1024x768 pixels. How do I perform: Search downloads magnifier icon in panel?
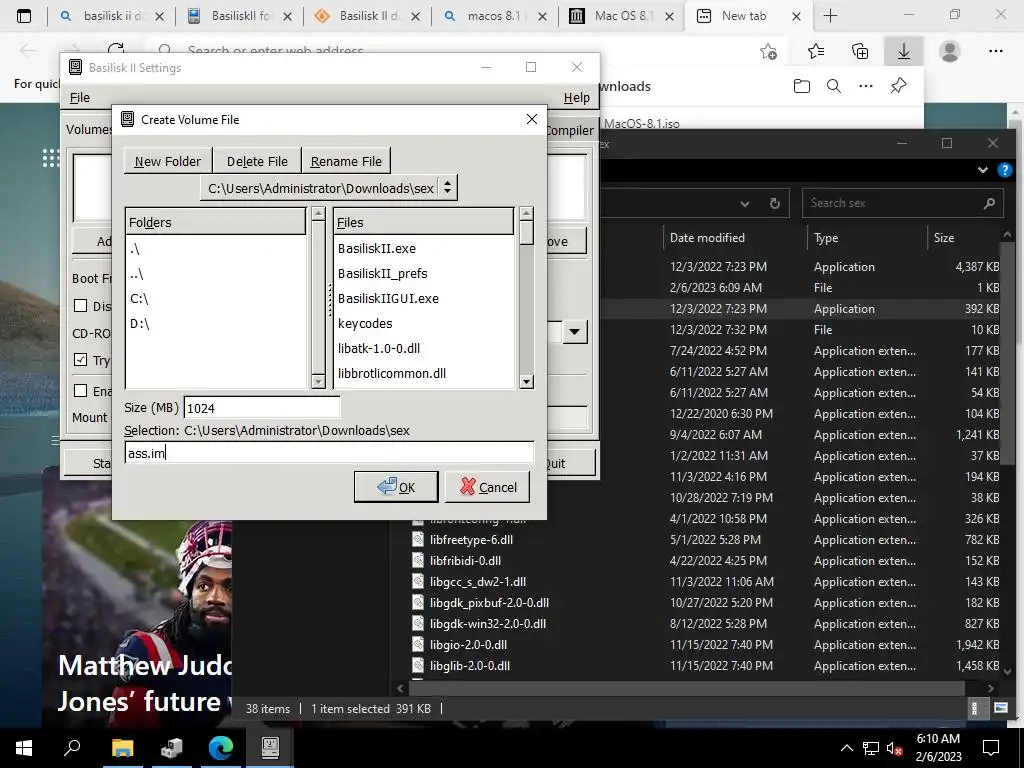point(834,86)
